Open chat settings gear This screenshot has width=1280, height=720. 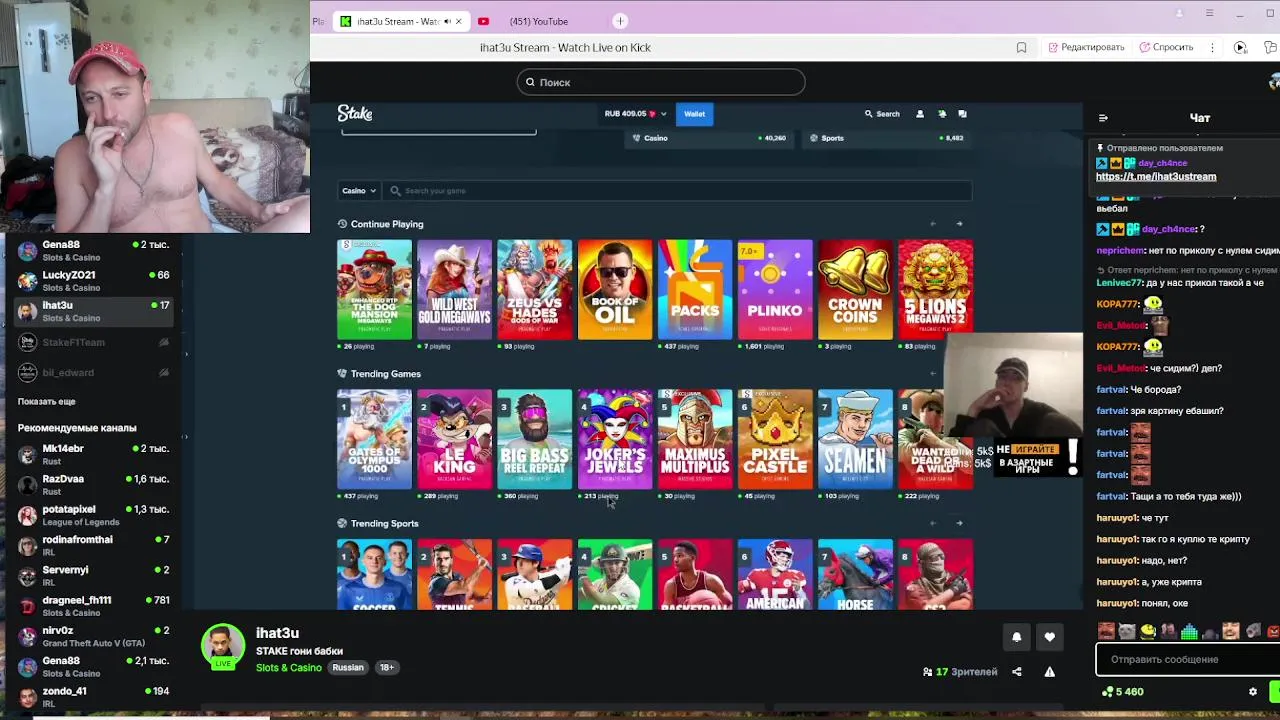[1253, 691]
